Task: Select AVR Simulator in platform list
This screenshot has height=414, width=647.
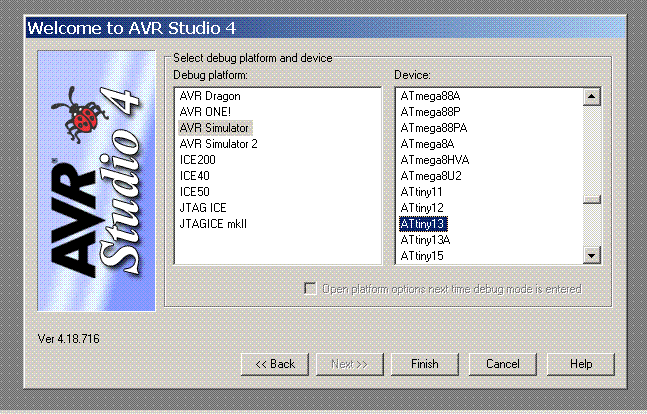Action: click(x=215, y=128)
